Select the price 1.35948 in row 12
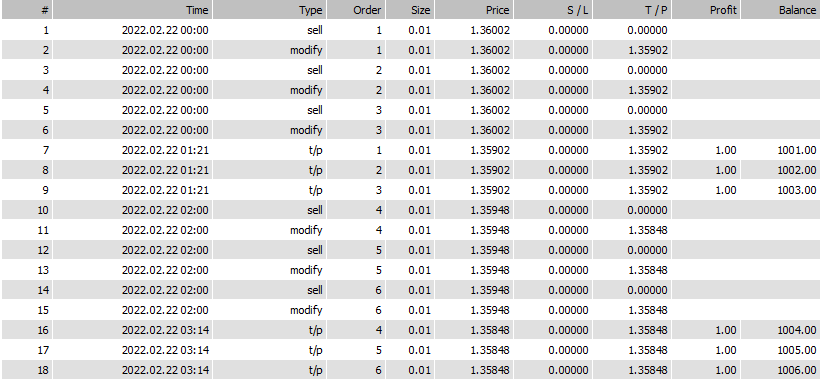 pos(490,250)
